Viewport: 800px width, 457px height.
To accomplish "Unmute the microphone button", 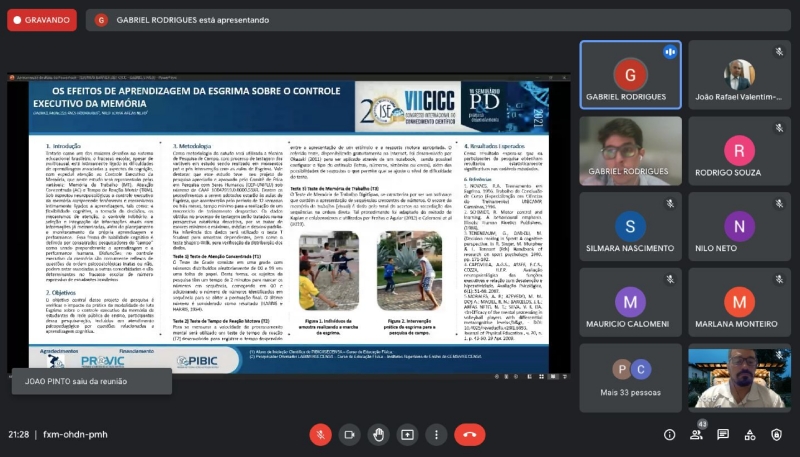I will (x=320, y=435).
